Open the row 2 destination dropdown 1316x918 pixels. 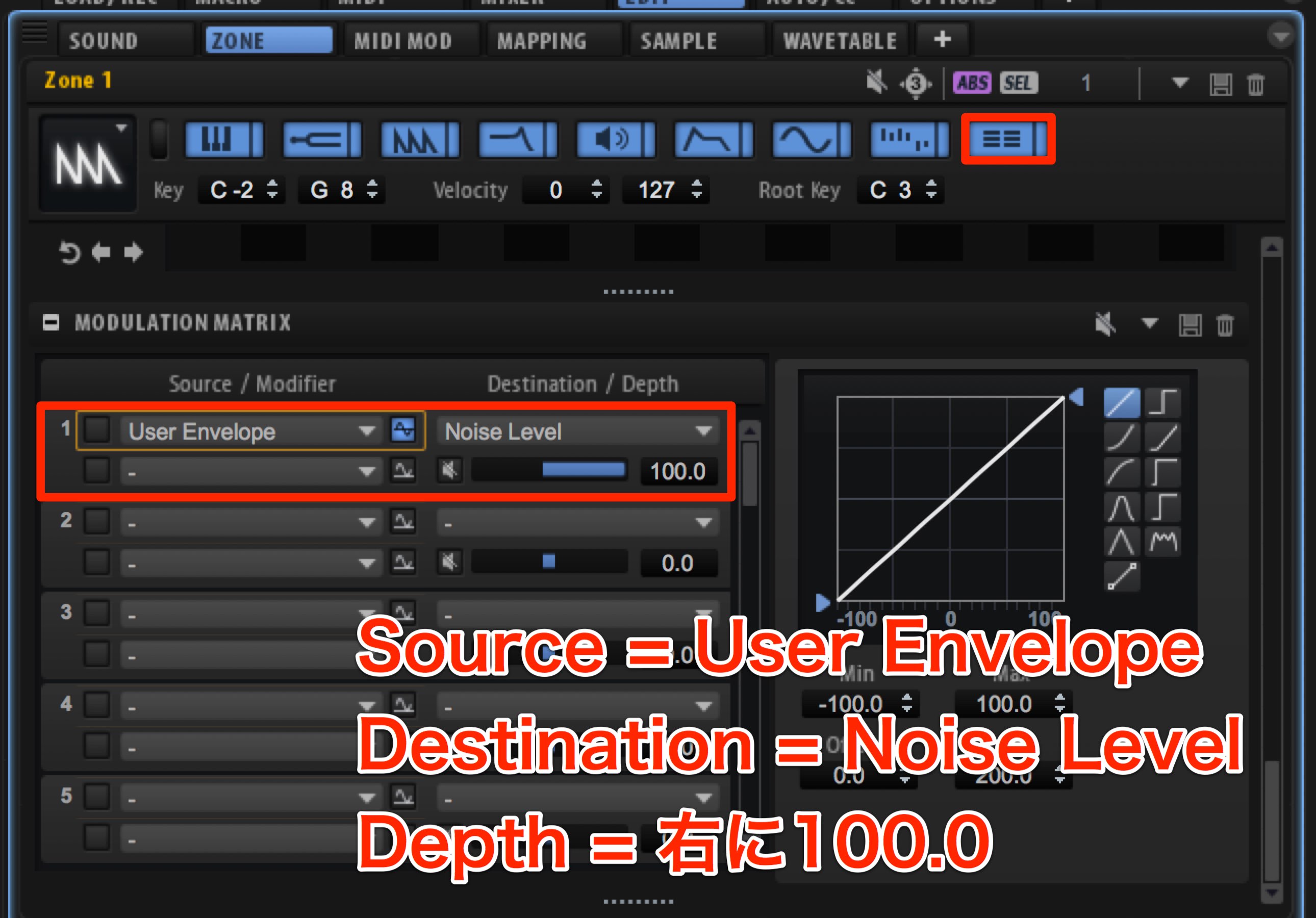coord(578,523)
